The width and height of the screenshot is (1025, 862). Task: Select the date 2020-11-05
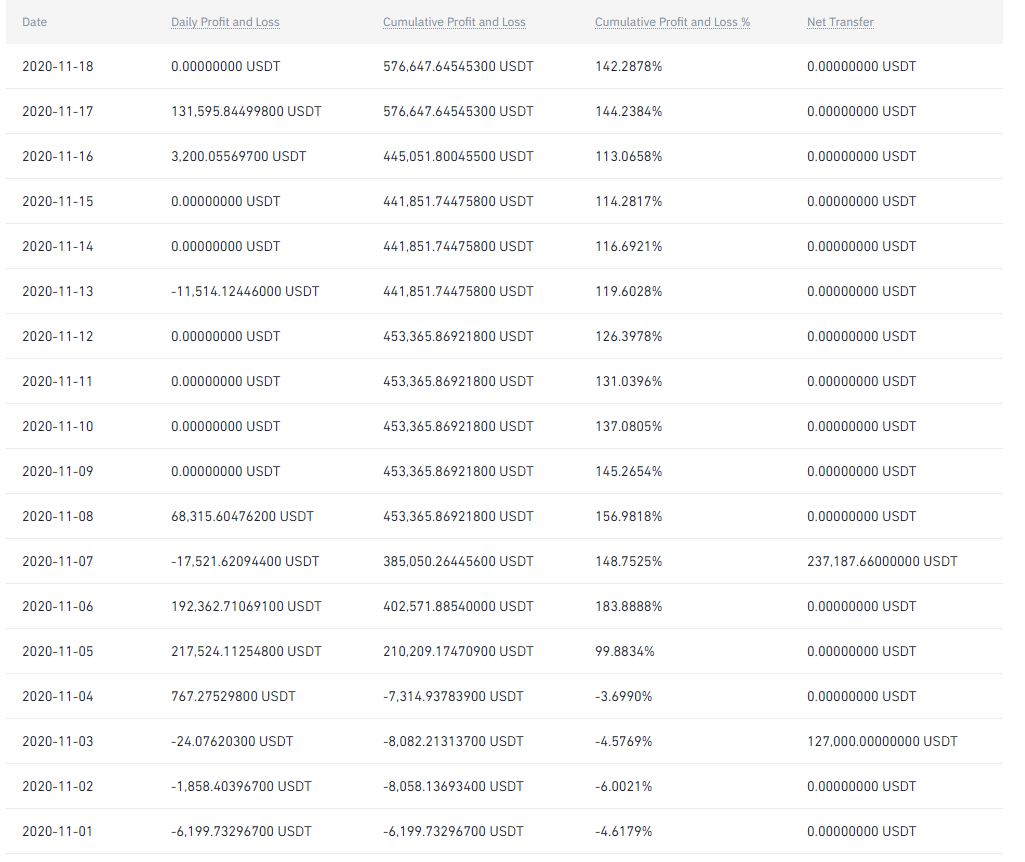click(x=58, y=652)
